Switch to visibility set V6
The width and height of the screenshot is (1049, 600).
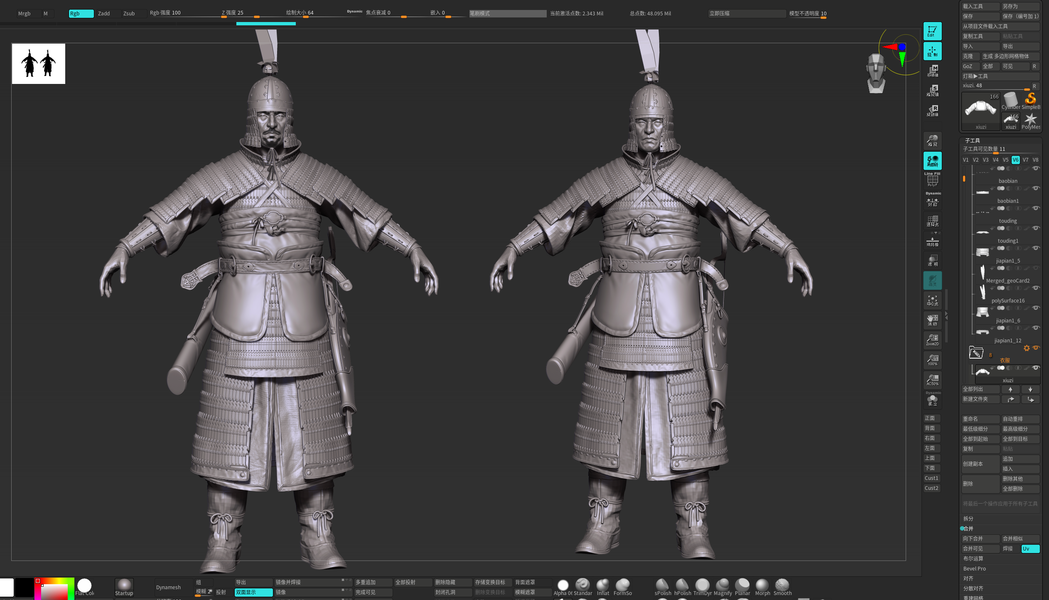[1016, 160]
